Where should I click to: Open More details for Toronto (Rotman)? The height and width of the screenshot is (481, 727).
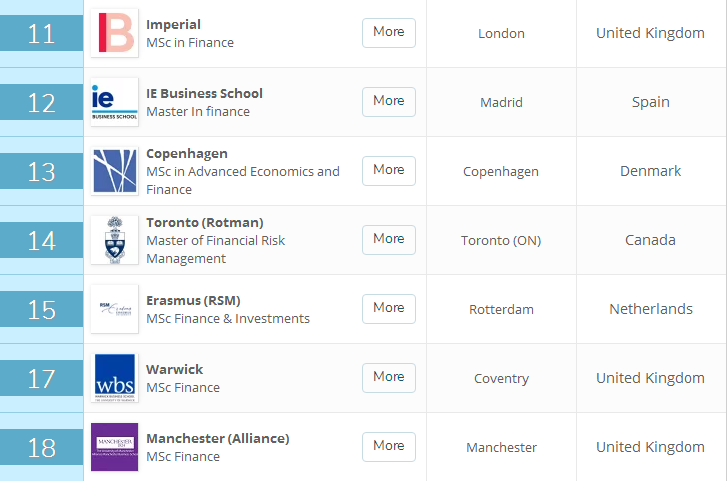pyautogui.click(x=388, y=239)
